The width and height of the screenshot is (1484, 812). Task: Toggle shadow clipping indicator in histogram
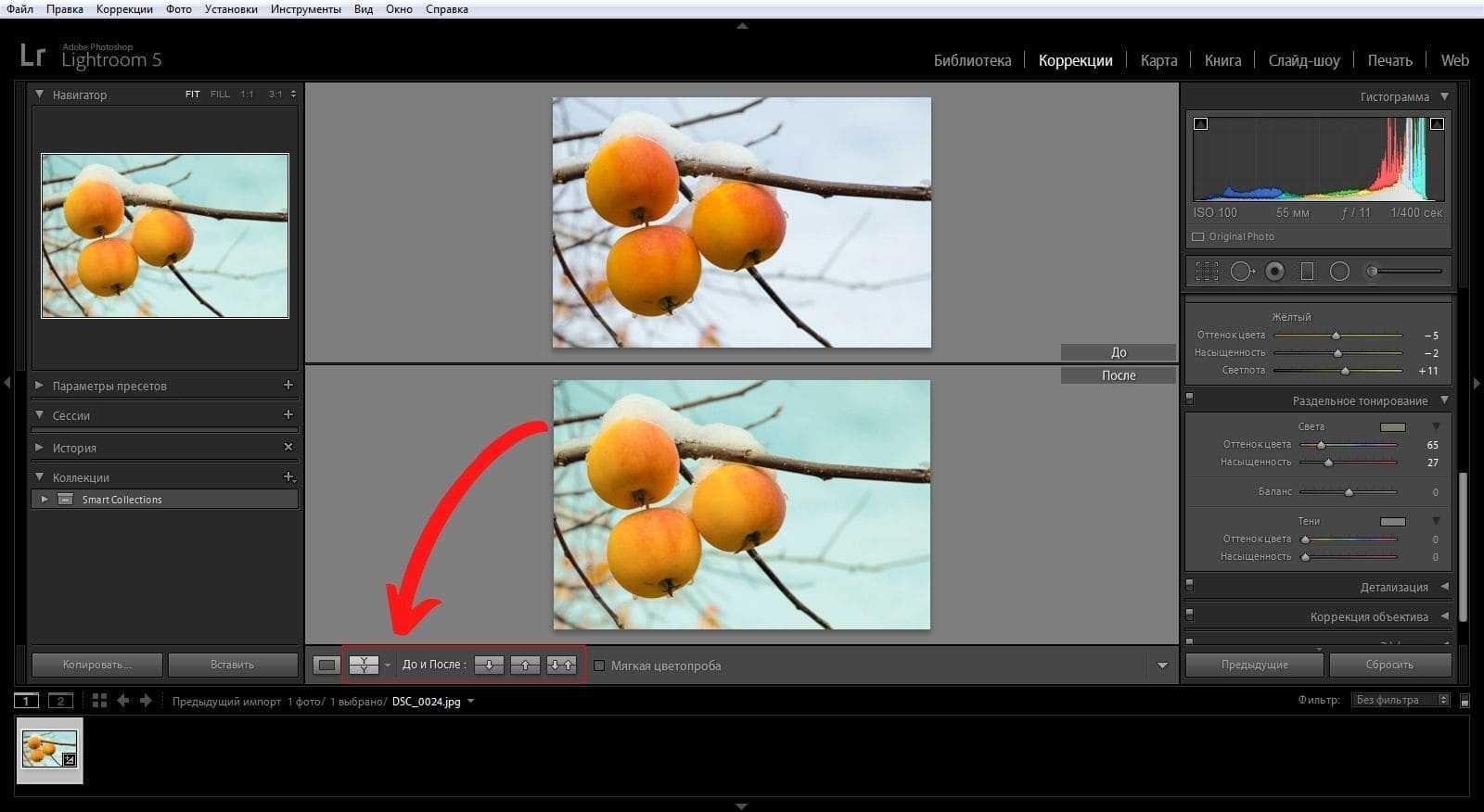(1200, 123)
